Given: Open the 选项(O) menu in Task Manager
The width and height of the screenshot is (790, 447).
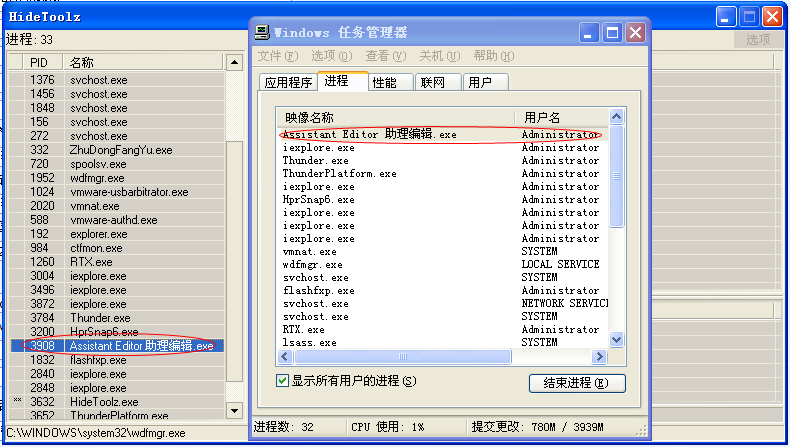Looking at the screenshot, I should (x=332, y=55).
